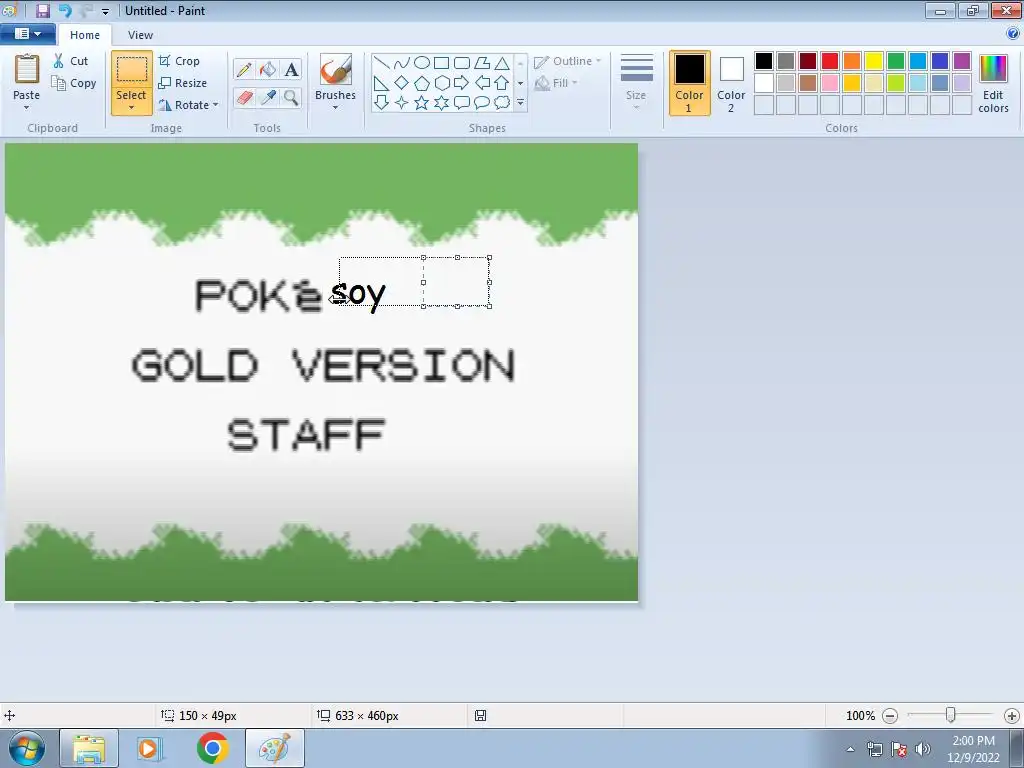Image resolution: width=1024 pixels, height=768 pixels.
Task: Choose the Right arrow shape
Action: point(462,83)
